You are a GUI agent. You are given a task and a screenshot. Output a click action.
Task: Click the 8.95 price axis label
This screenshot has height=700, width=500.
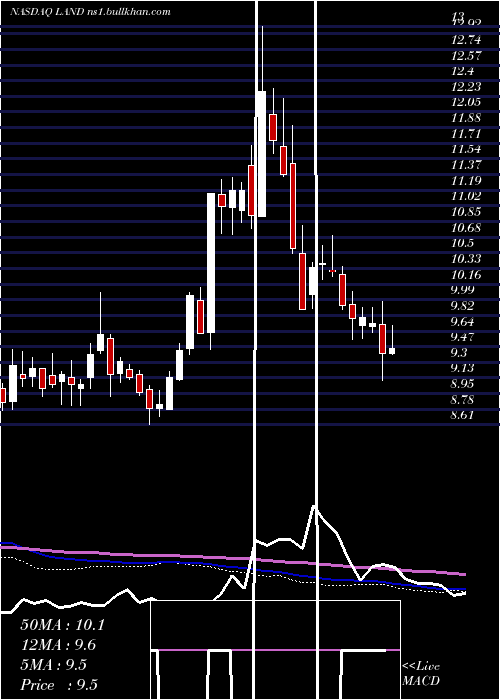pos(464,384)
